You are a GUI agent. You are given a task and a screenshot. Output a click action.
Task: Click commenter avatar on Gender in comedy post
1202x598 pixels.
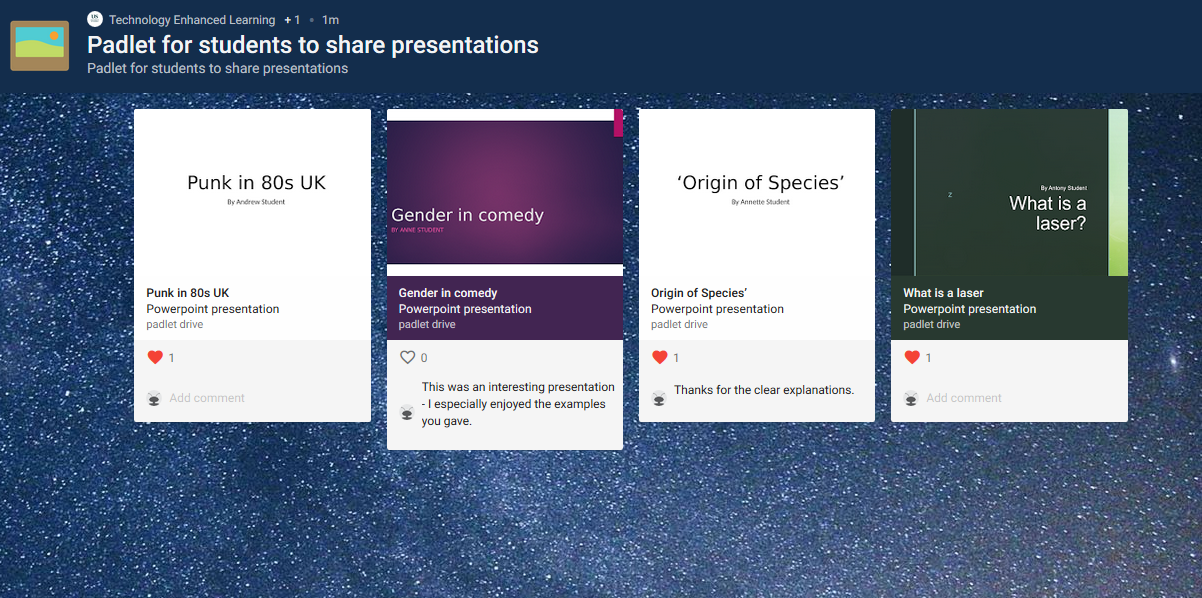tap(407, 412)
